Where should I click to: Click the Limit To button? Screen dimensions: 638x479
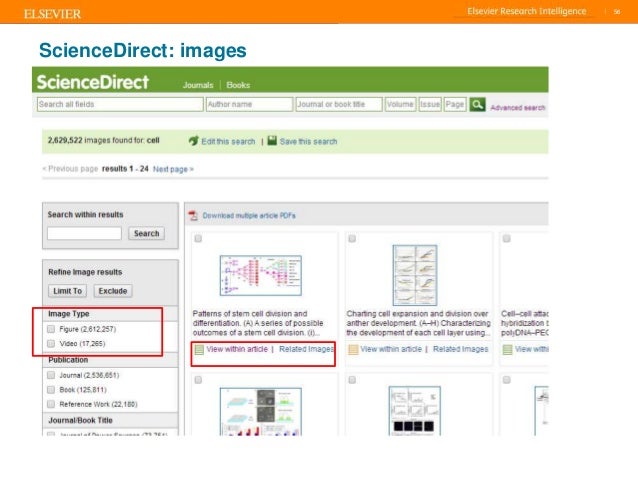[x=68, y=291]
